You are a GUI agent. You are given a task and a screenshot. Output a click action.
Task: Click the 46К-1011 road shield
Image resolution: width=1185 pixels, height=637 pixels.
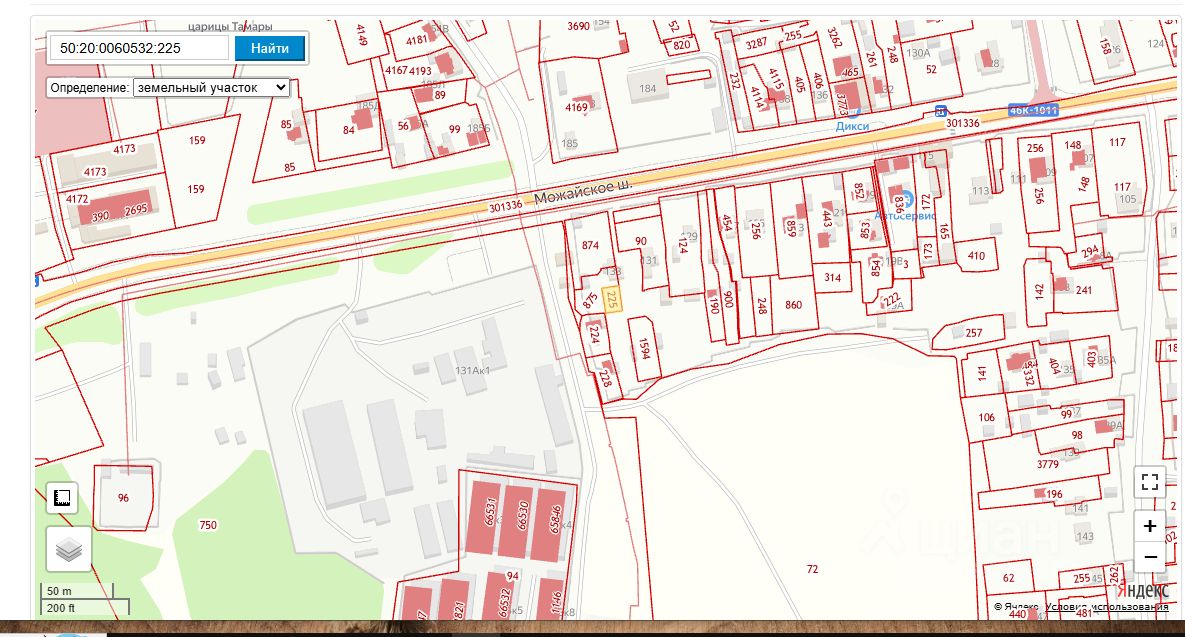[1033, 110]
